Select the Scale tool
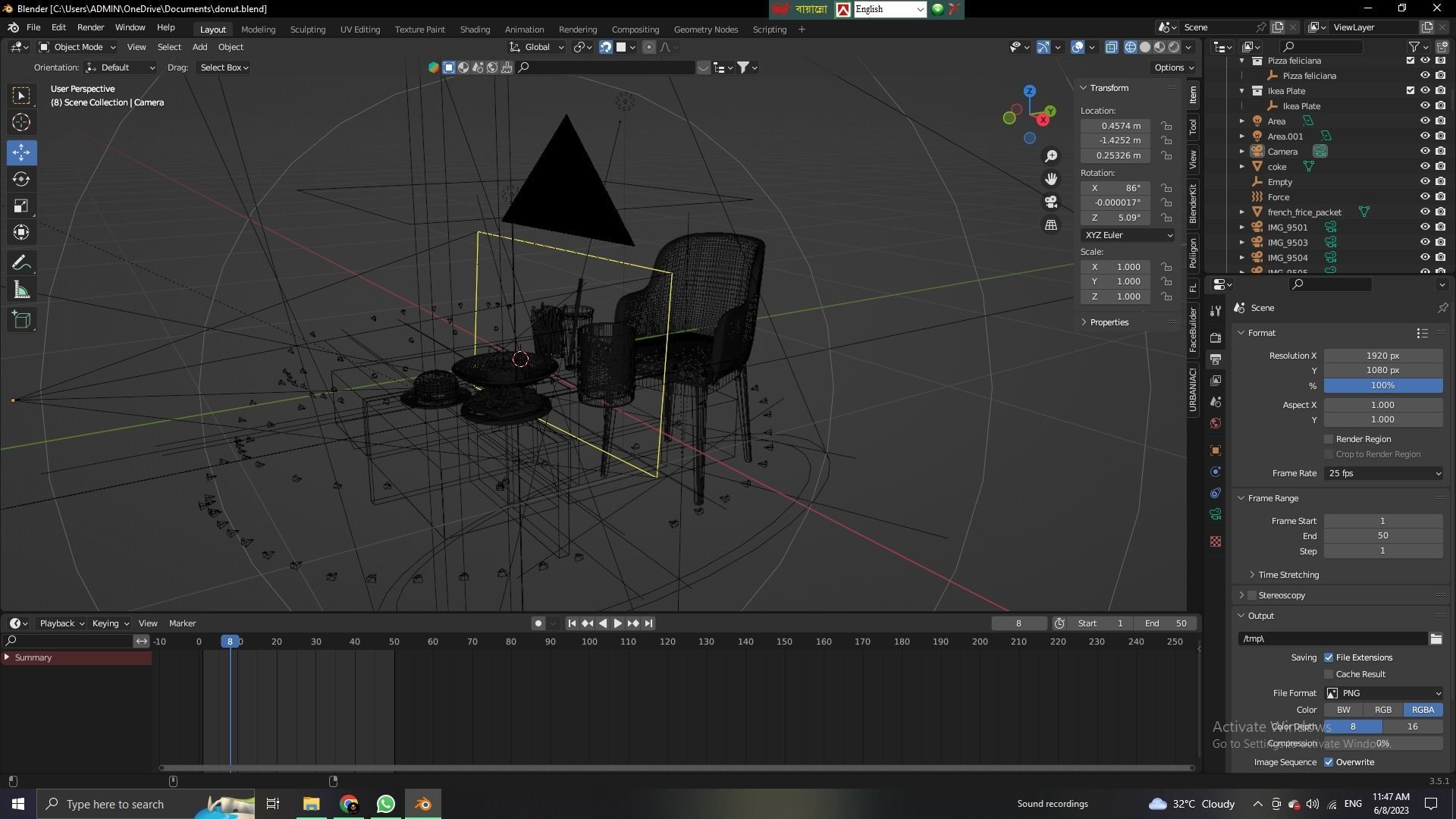The height and width of the screenshot is (819, 1456). point(21,206)
